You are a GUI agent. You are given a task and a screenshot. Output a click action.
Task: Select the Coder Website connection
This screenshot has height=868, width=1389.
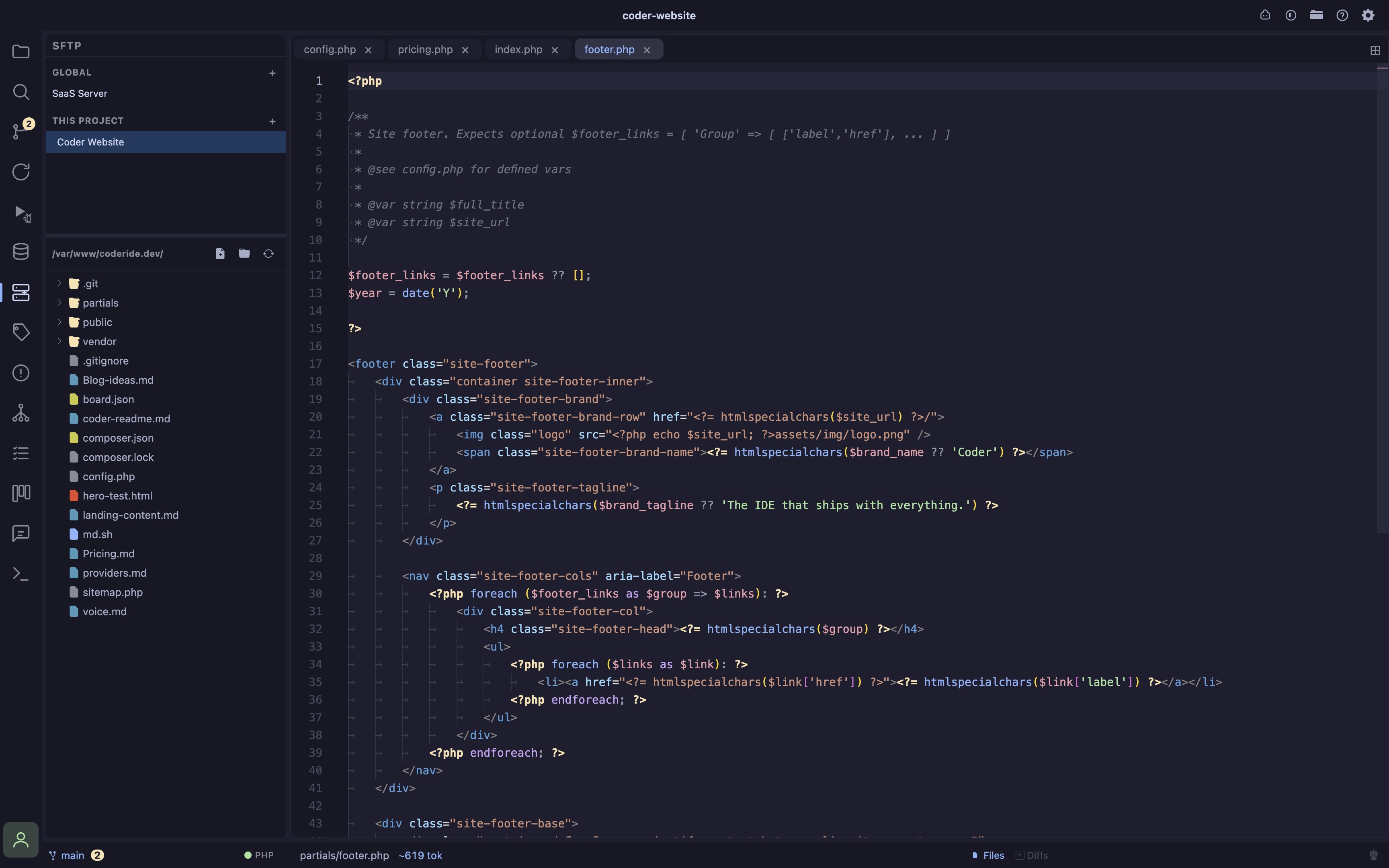[x=166, y=142]
